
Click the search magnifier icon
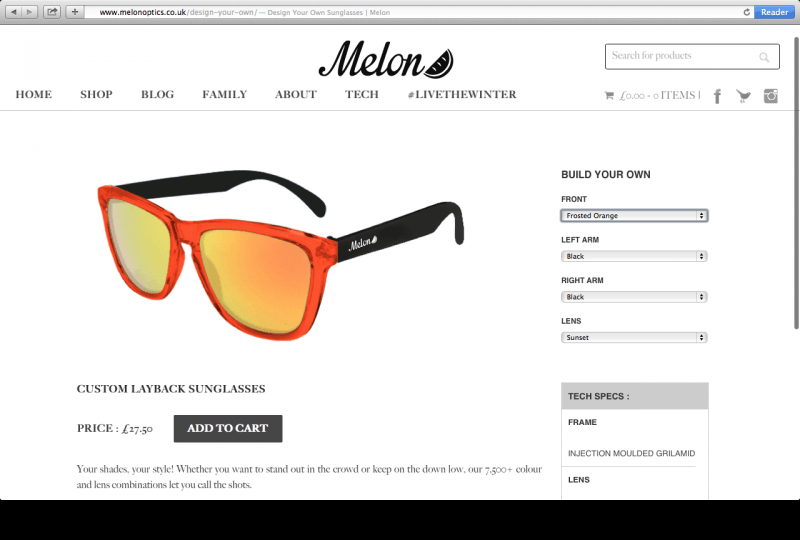(x=764, y=57)
